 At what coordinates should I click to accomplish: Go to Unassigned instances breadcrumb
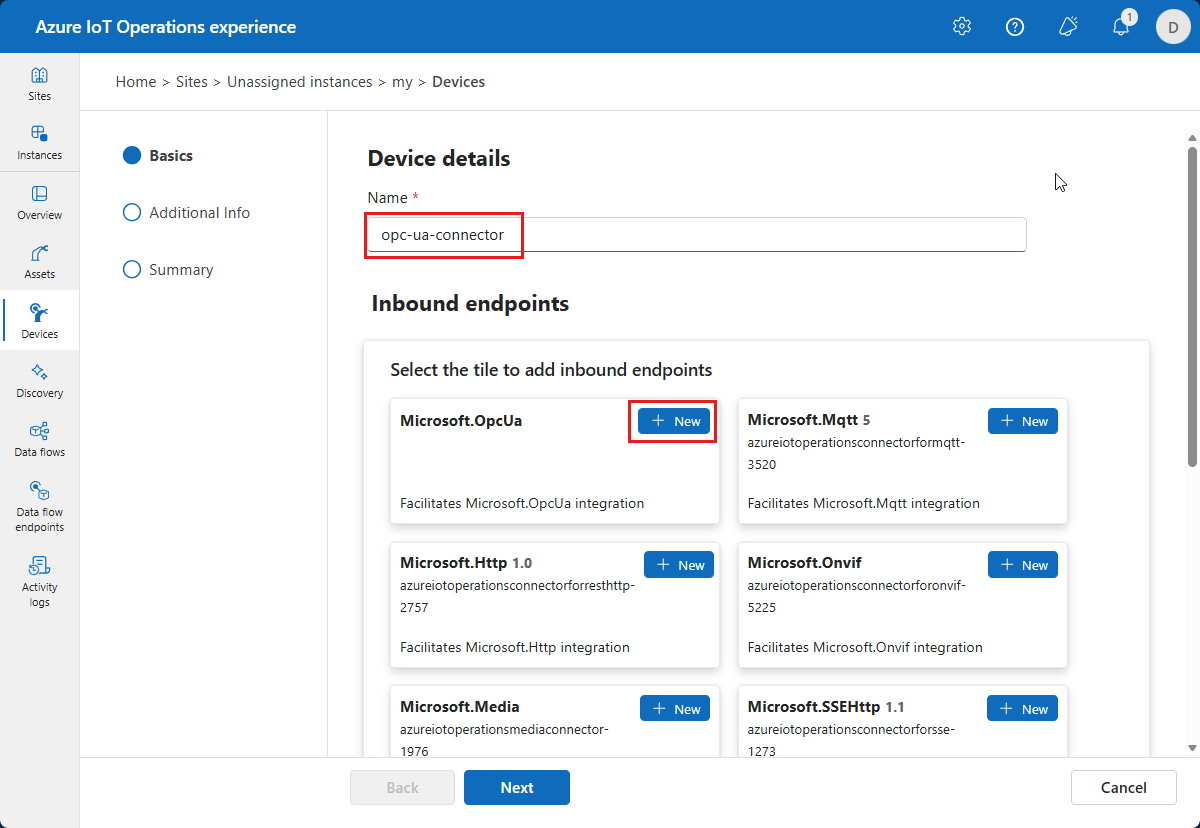pos(299,82)
